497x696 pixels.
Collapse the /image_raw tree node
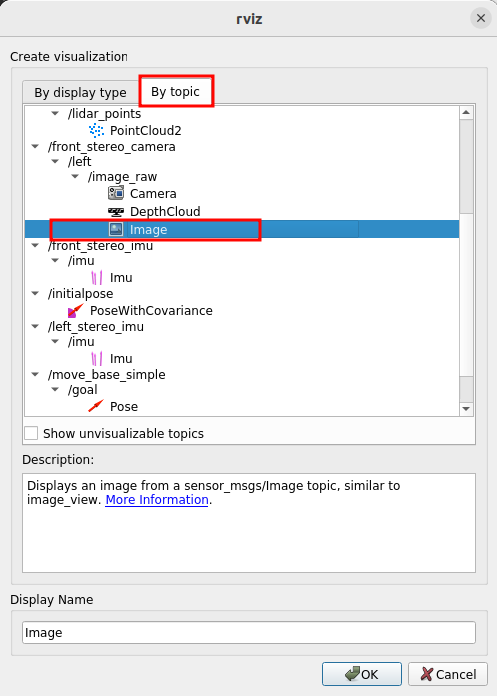coord(75,176)
